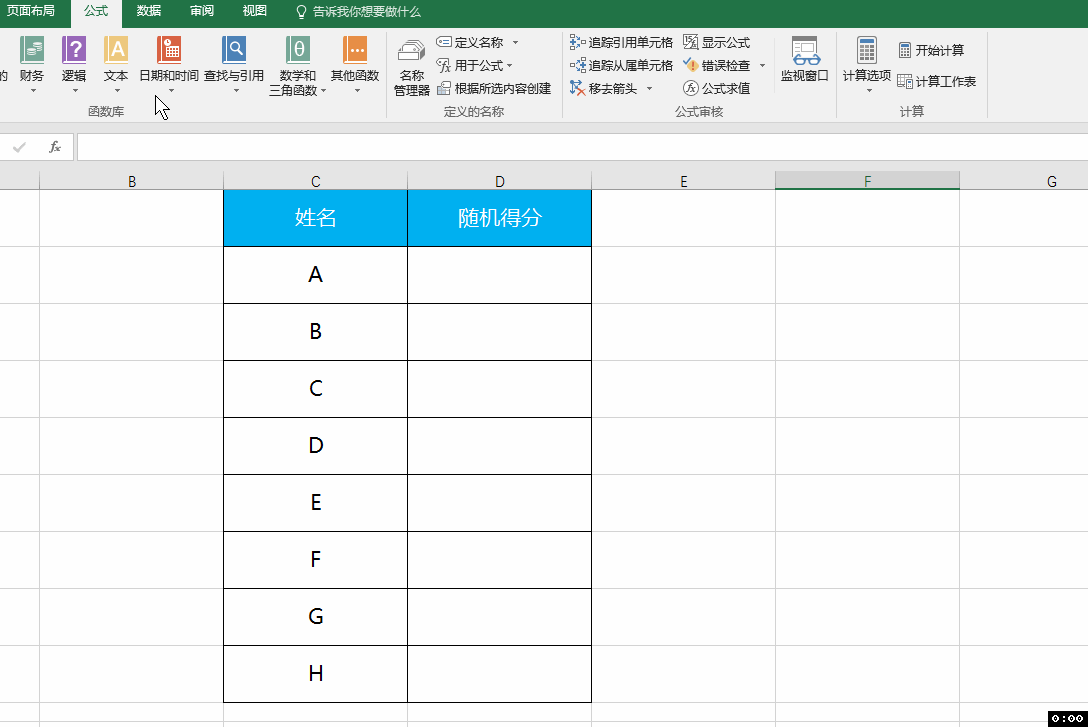1088x727 pixels.
Task: Open the 财务 (Financial) functions icon
Action: coord(32,51)
